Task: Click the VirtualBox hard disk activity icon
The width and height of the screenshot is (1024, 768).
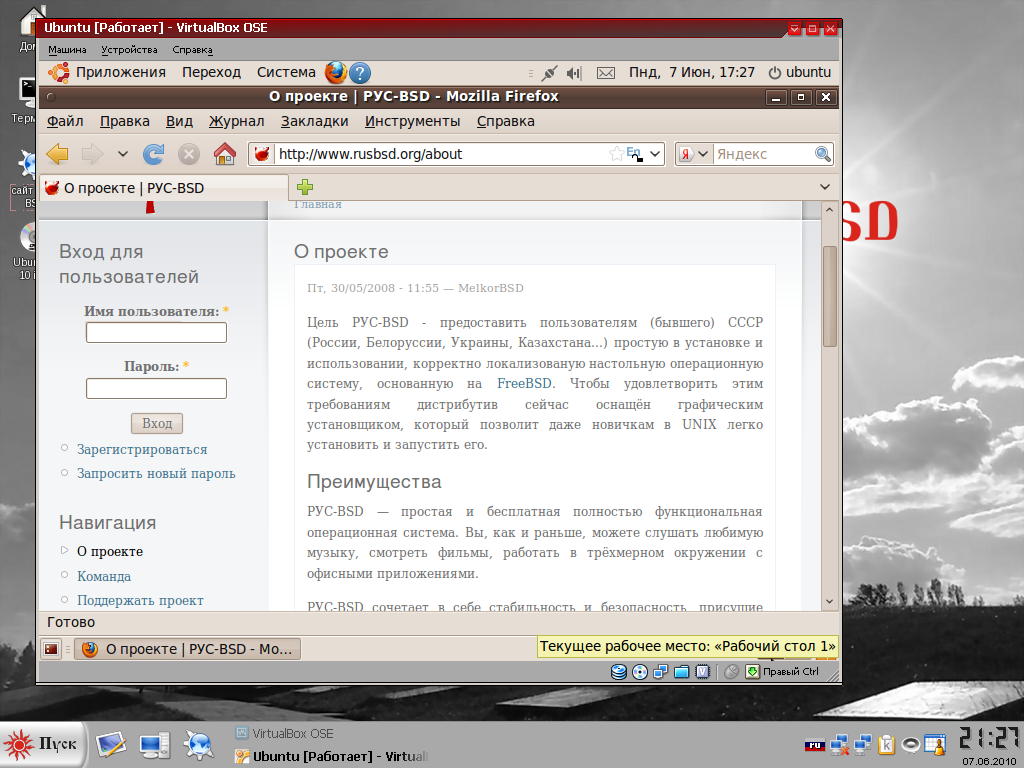Action: (618, 671)
